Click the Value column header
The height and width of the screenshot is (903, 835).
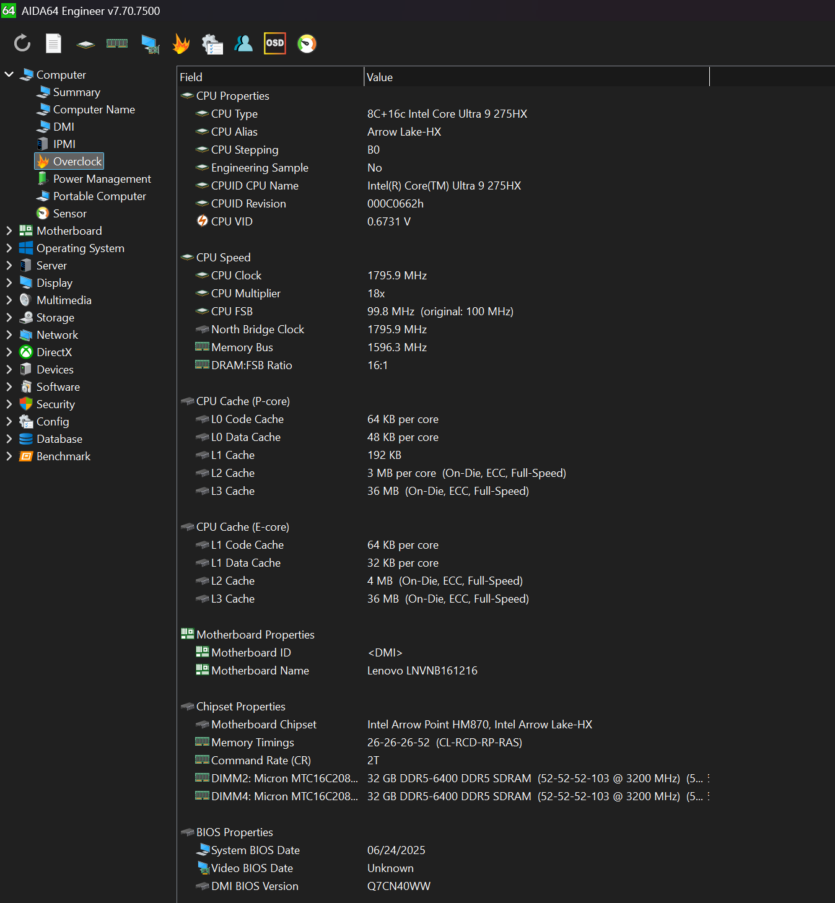tap(537, 77)
